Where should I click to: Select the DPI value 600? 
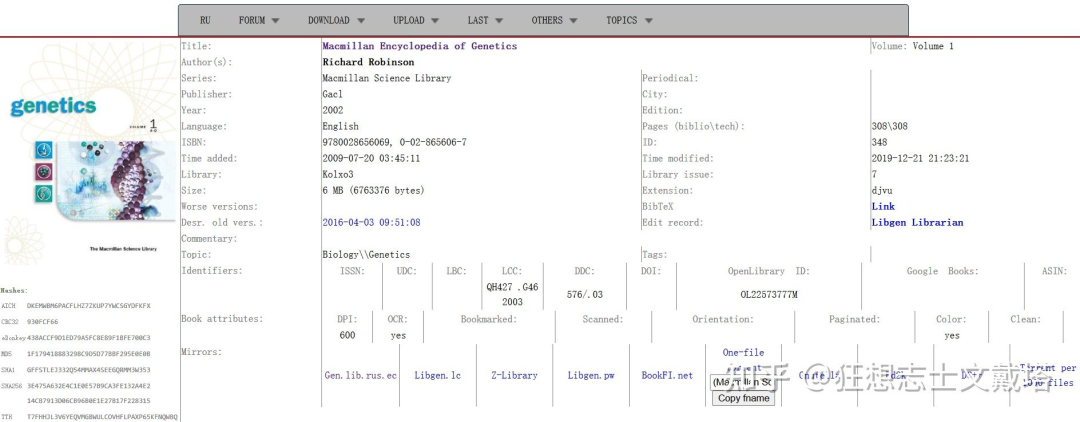coord(347,336)
